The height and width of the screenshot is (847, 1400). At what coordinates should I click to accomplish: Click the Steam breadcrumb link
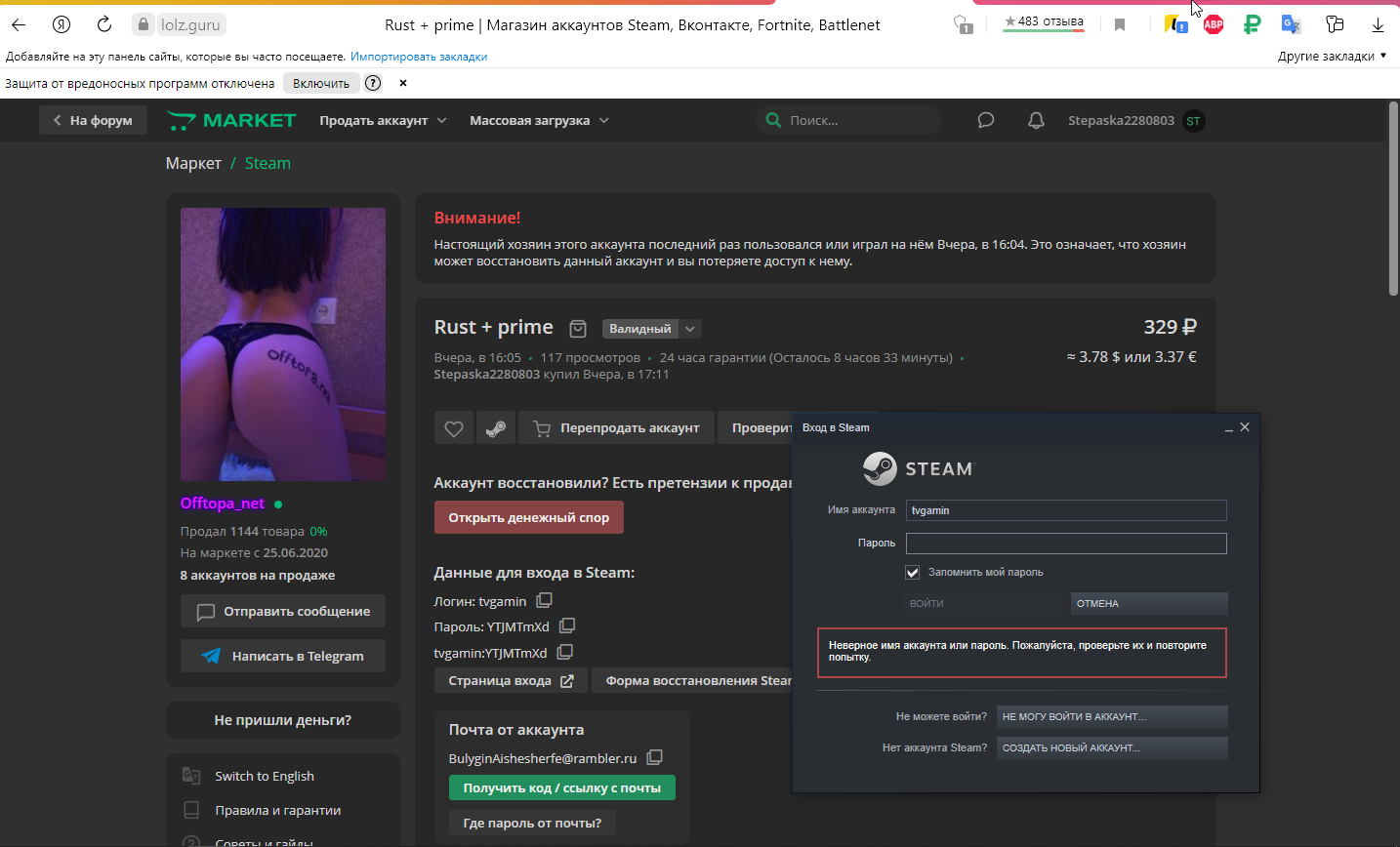268,163
